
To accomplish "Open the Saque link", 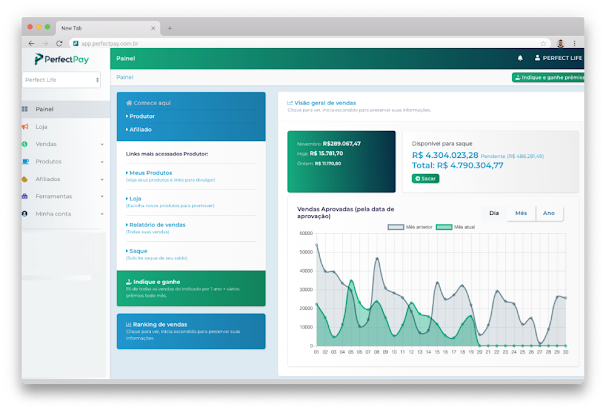I will (138, 251).
